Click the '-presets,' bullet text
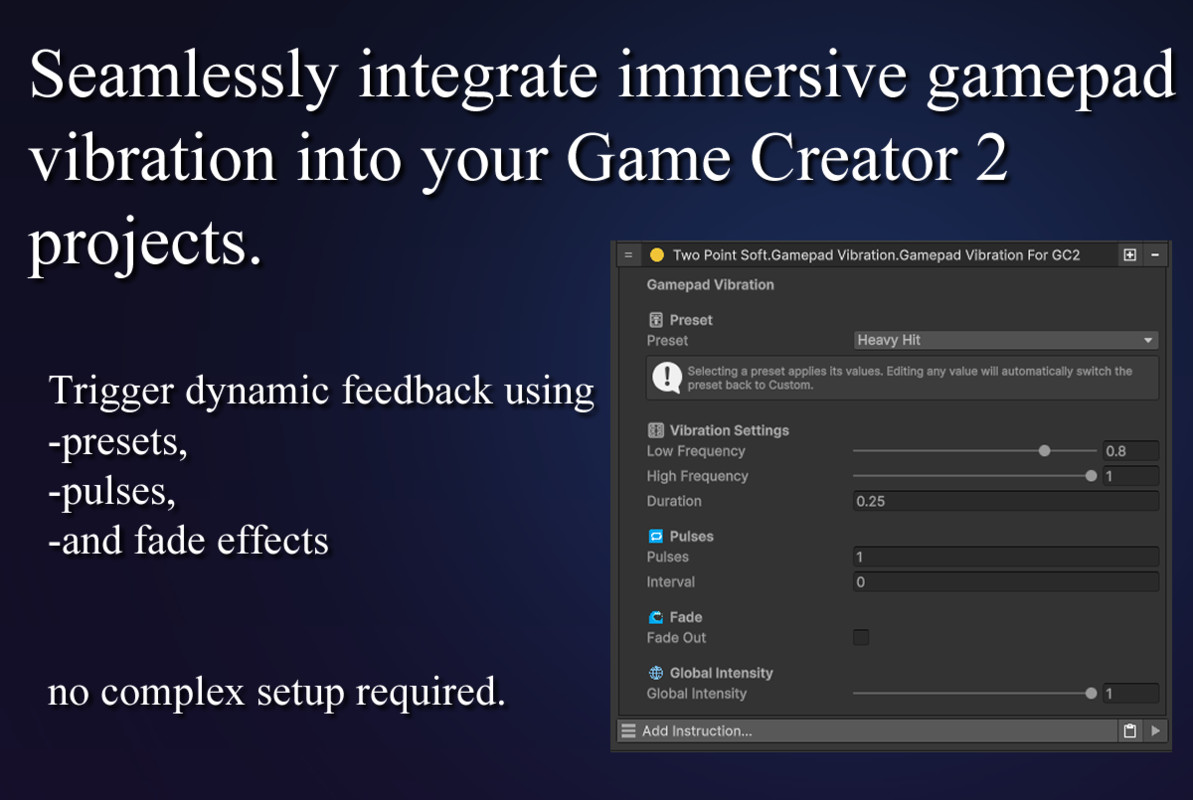Image resolution: width=1193 pixels, height=800 pixels. (x=117, y=442)
